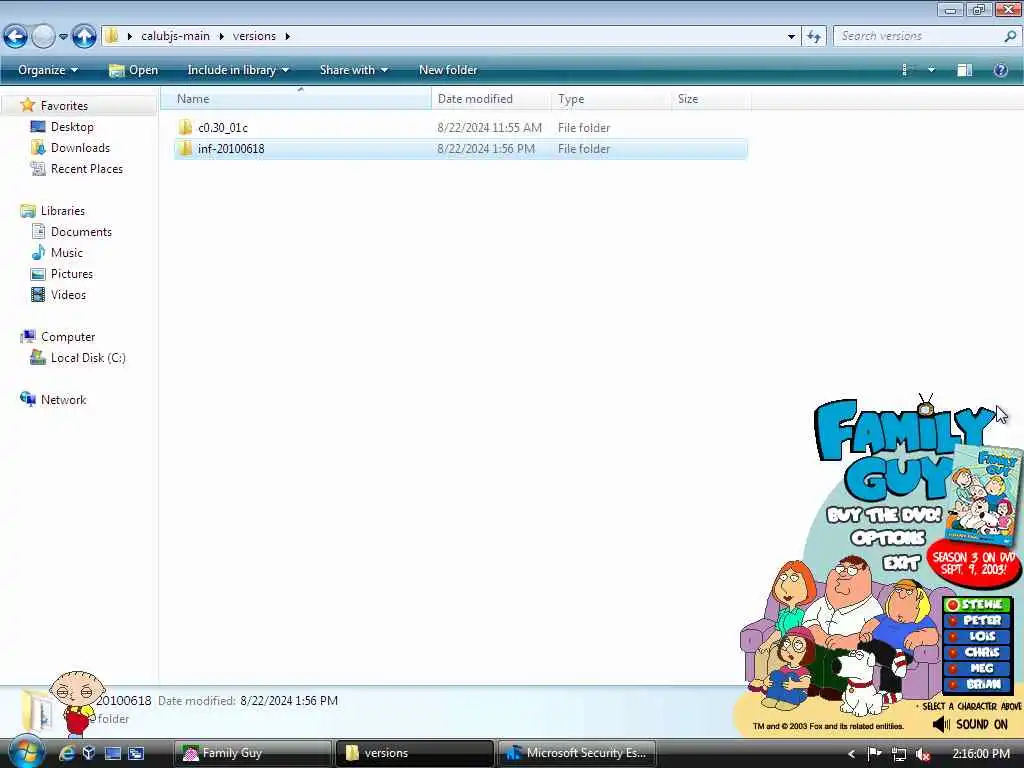This screenshot has height=768, width=1024.
Task: Go up one folder level
Action: (x=84, y=36)
